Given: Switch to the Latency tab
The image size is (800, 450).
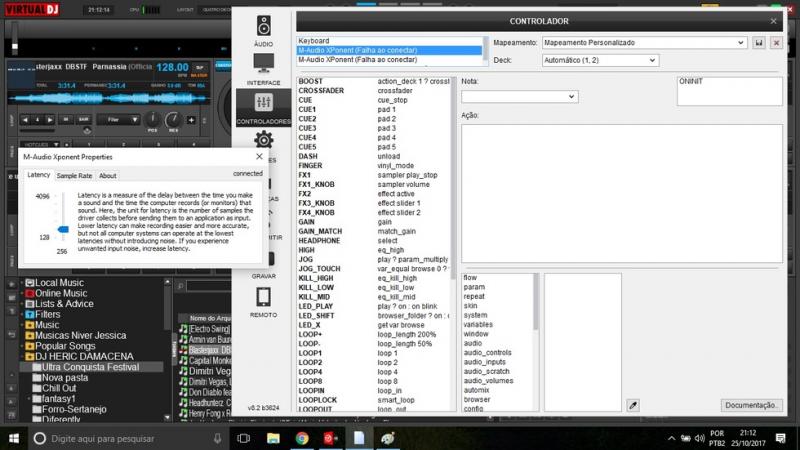Looking at the screenshot, I should 38,175.
